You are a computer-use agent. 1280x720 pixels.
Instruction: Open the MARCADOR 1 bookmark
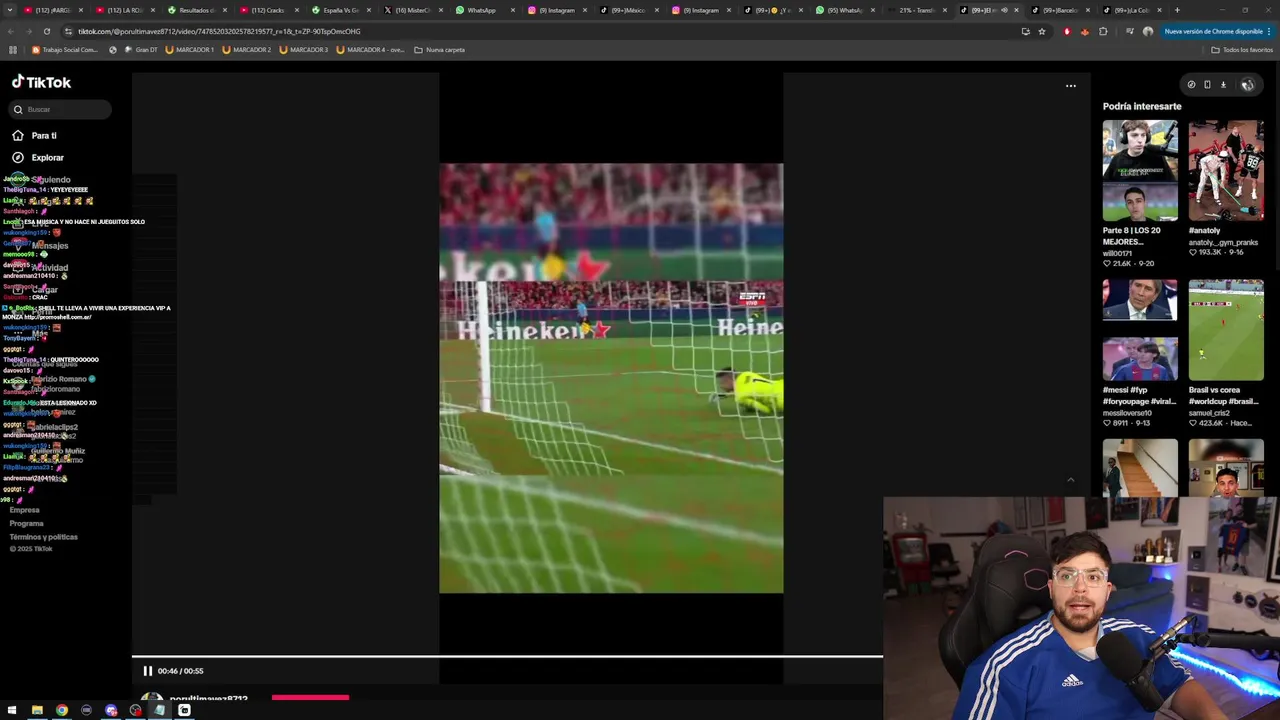189,49
